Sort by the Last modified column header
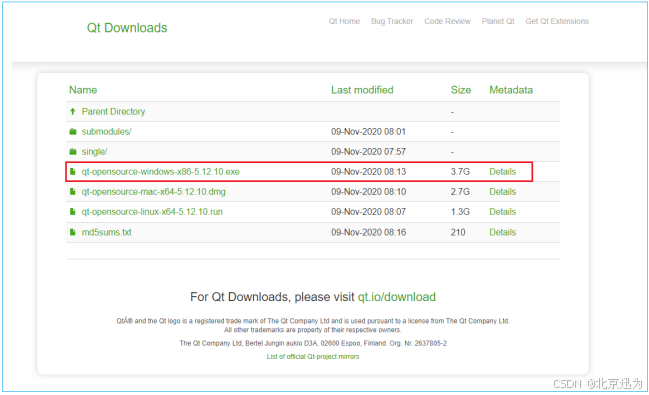The height and width of the screenshot is (395, 649). tap(362, 90)
